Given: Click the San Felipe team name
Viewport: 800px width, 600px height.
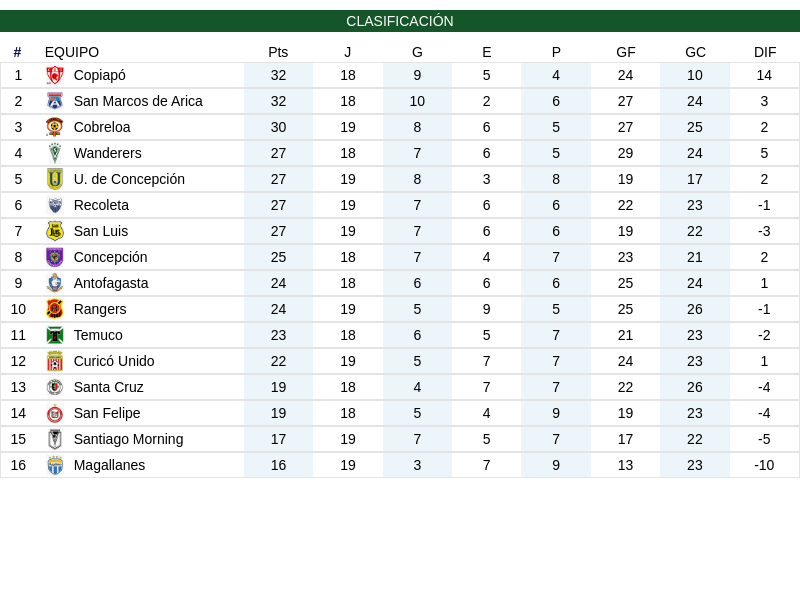Looking at the screenshot, I should [x=107, y=413].
